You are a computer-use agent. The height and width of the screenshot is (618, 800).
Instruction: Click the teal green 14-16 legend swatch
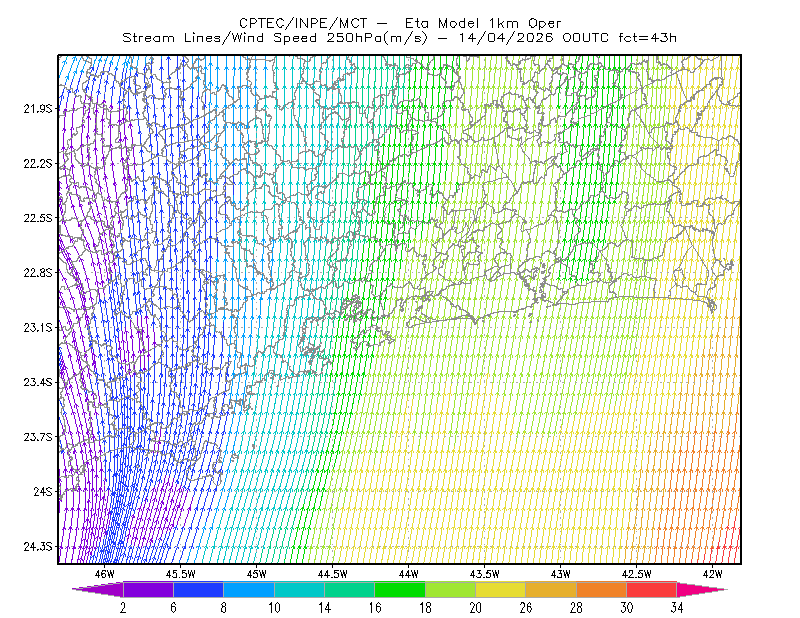point(349,589)
